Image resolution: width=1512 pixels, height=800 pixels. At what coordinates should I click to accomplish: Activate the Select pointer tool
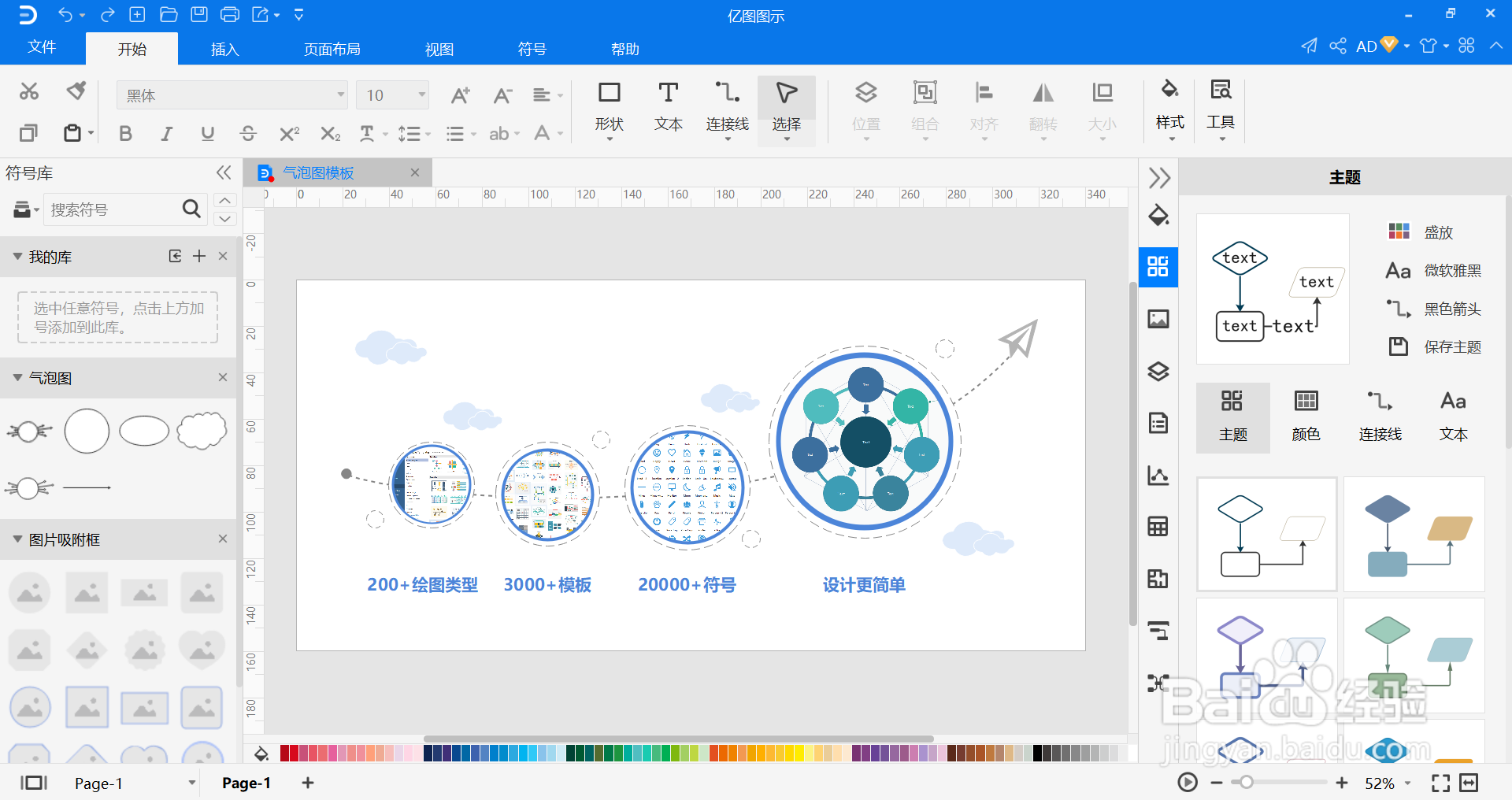point(787,109)
